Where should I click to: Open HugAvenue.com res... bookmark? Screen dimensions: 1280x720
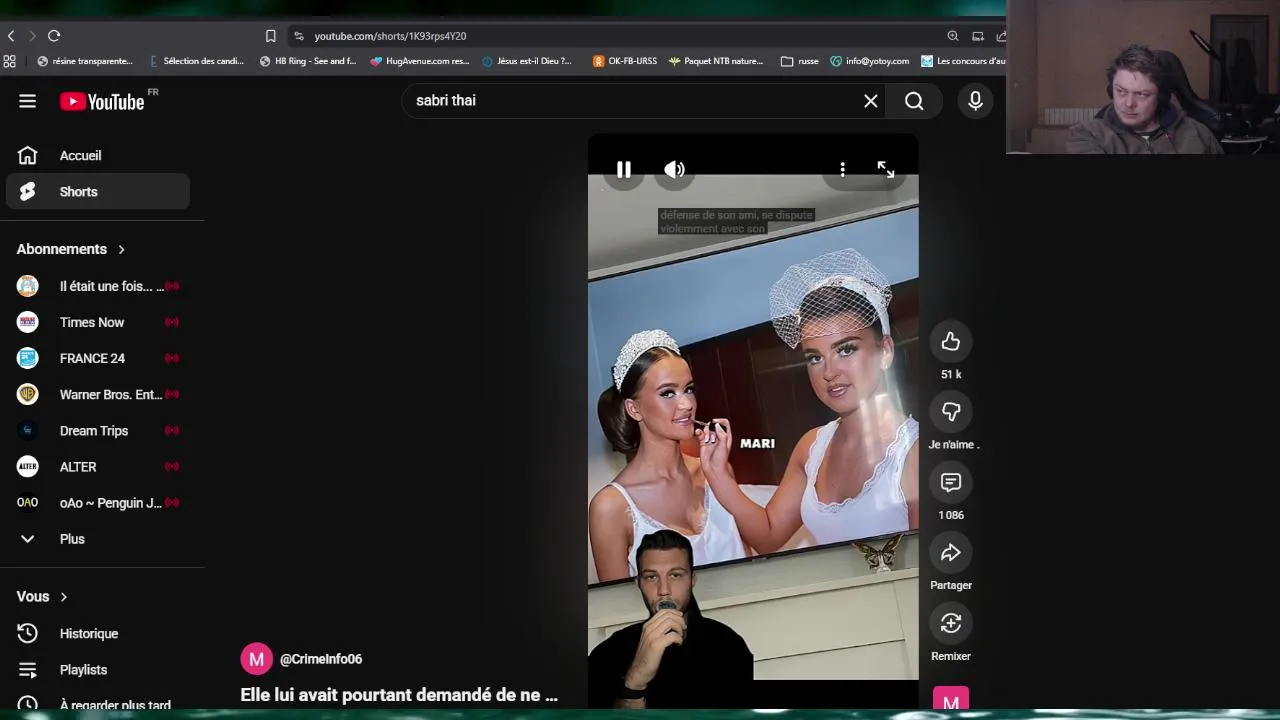tap(420, 61)
